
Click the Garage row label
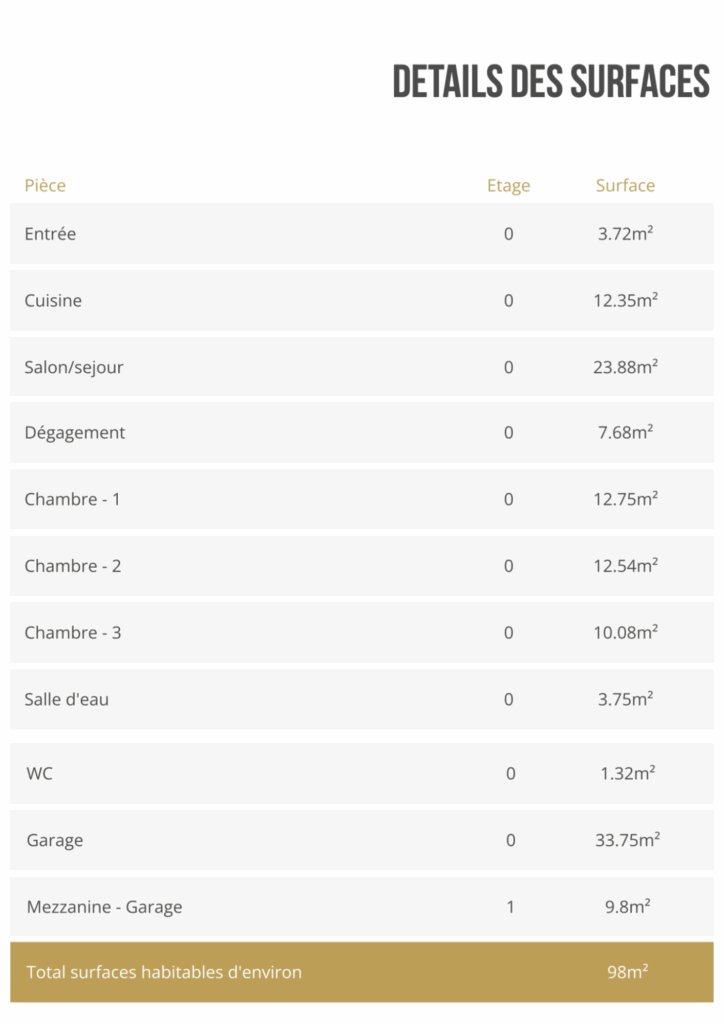(x=55, y=840)
